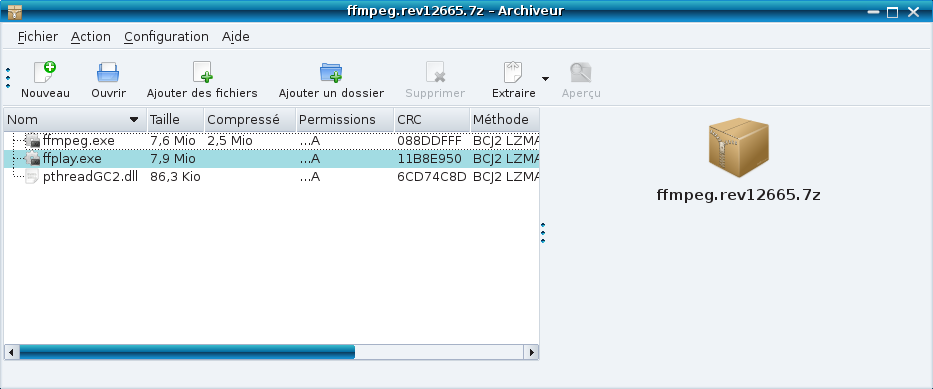This screenshot has width=933, height=389.
Task: Click Ajouter un dossier toolbar icon
Action: (331, 73)
